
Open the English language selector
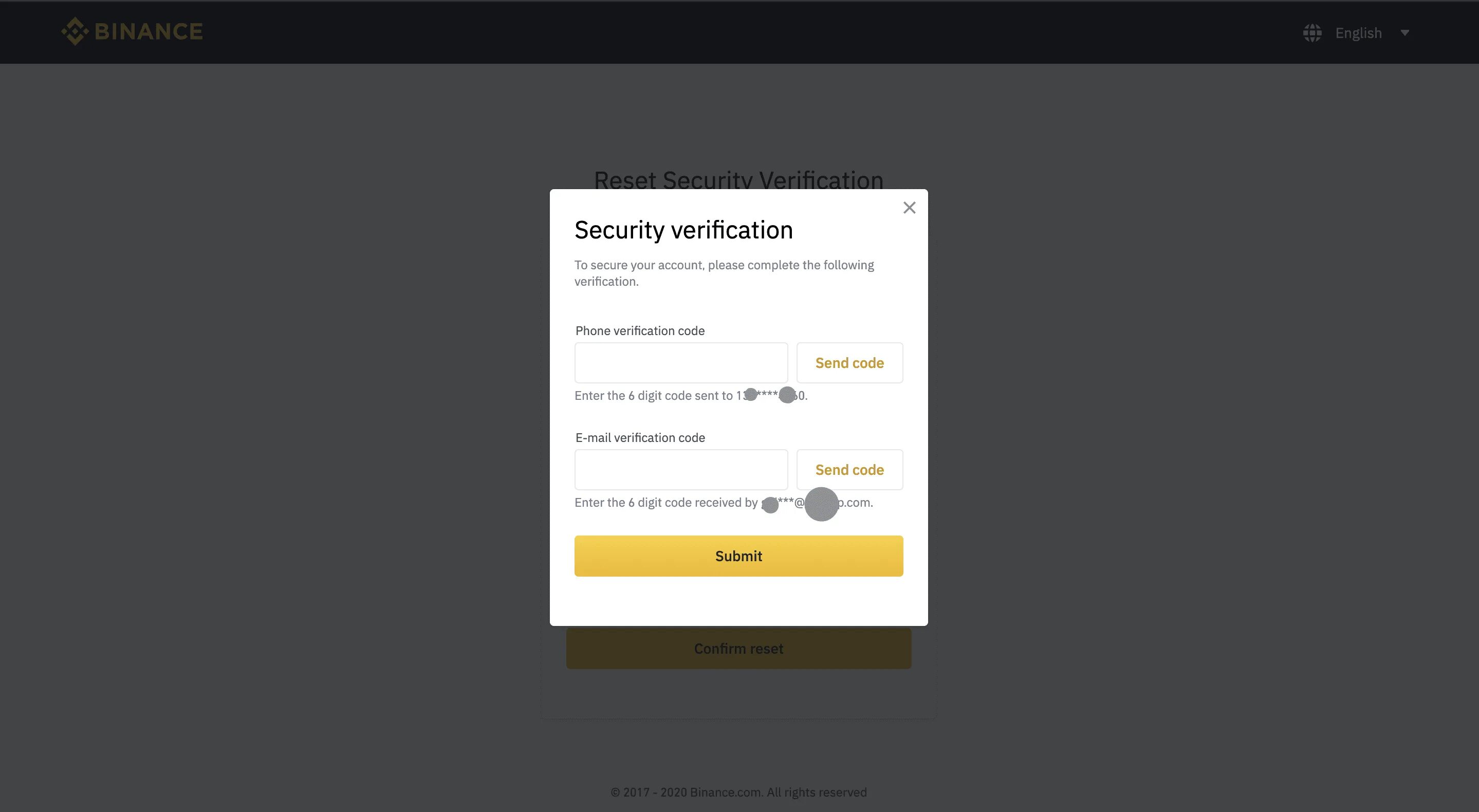[x=1358, y=33]
